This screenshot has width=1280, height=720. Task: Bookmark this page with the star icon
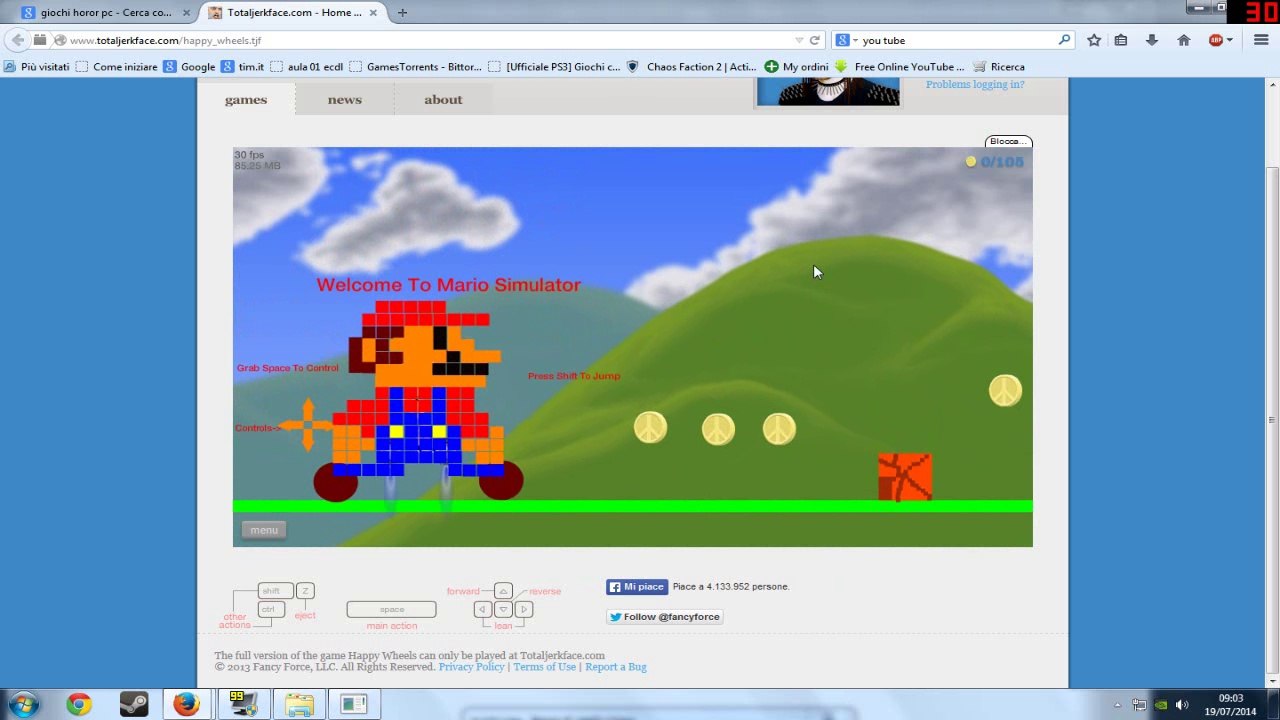(1094, 40)
